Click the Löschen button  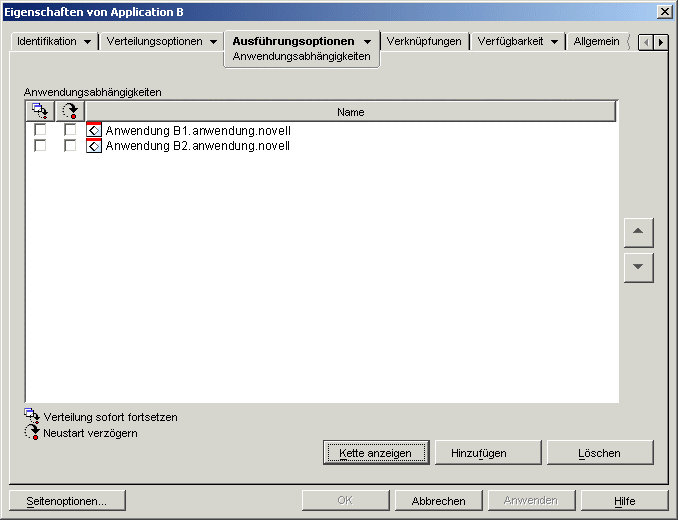click(x=600, y=453)
